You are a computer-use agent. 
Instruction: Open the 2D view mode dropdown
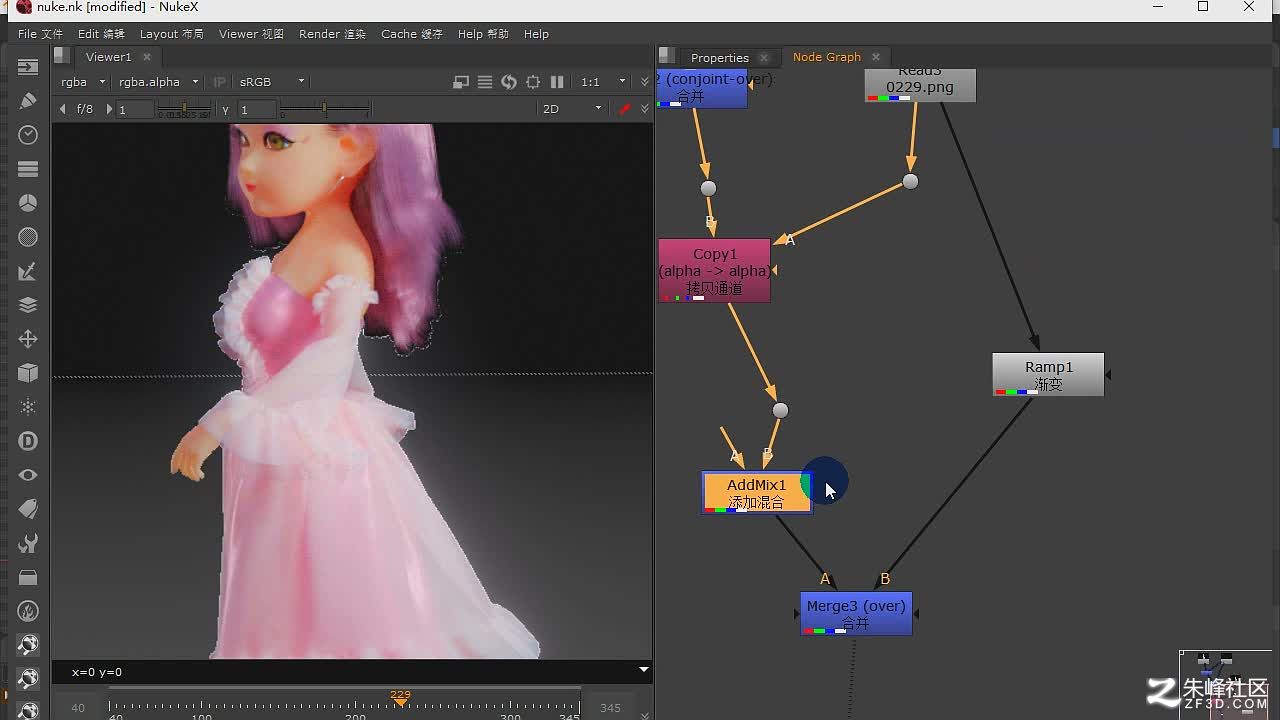click(572, 109)
